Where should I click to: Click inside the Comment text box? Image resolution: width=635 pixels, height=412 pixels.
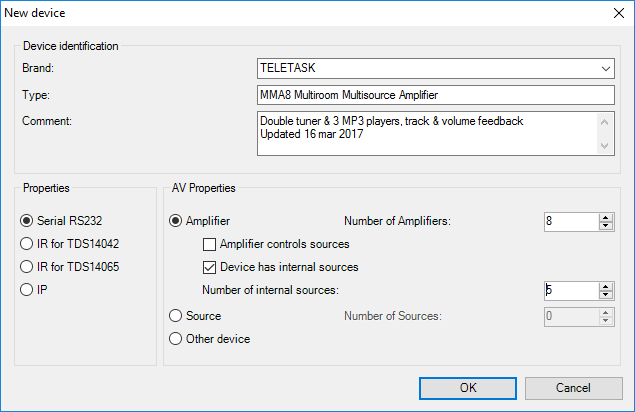click(x=426, y=132)
